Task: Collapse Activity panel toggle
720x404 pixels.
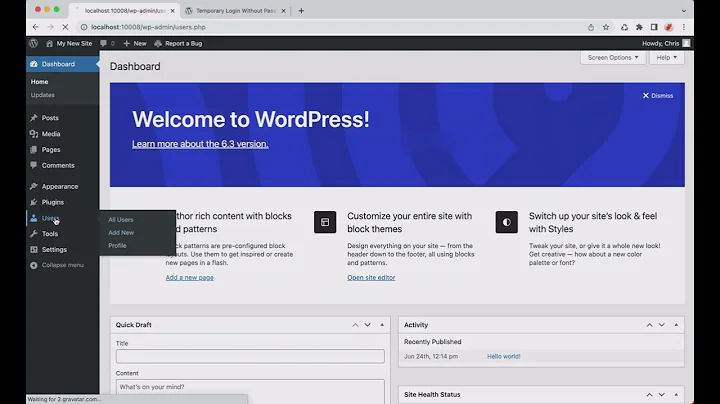Action: [676, 325]
